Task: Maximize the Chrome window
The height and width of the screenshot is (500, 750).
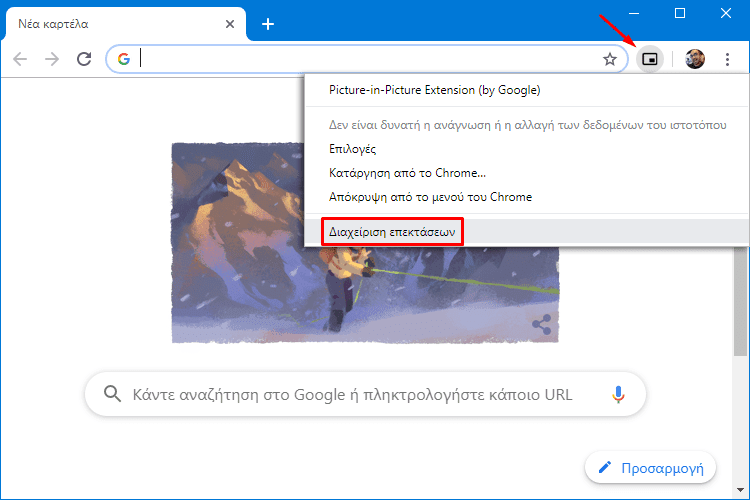Action: [680, 13]
